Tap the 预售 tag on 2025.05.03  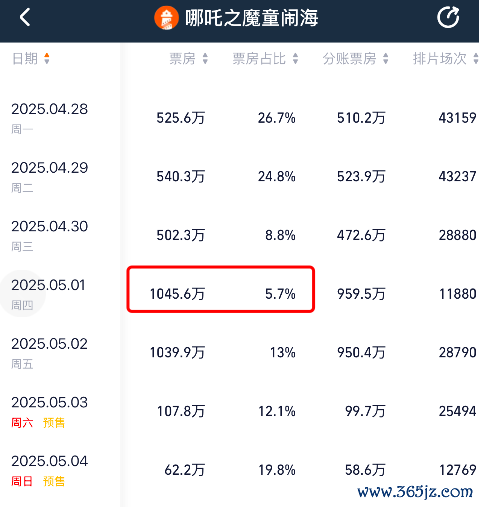[54, 423]
